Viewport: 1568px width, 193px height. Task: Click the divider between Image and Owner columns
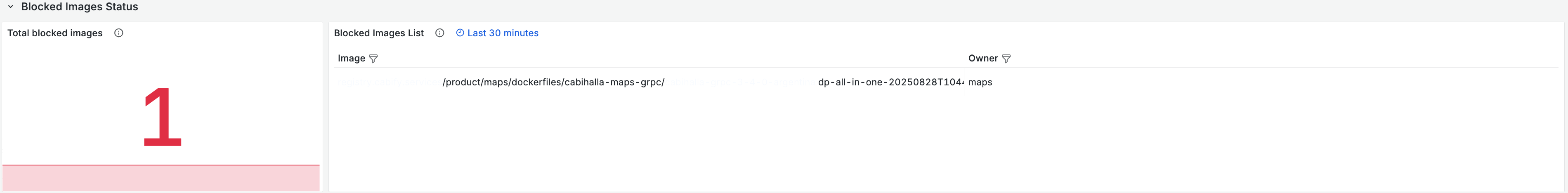pyautogui.click(x=964, y=82)
